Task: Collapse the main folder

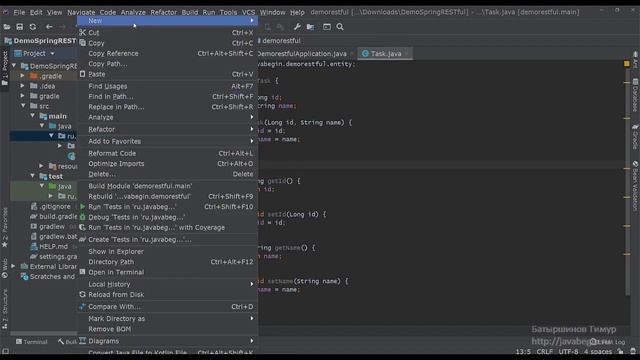Action: [x=33, y=116]
